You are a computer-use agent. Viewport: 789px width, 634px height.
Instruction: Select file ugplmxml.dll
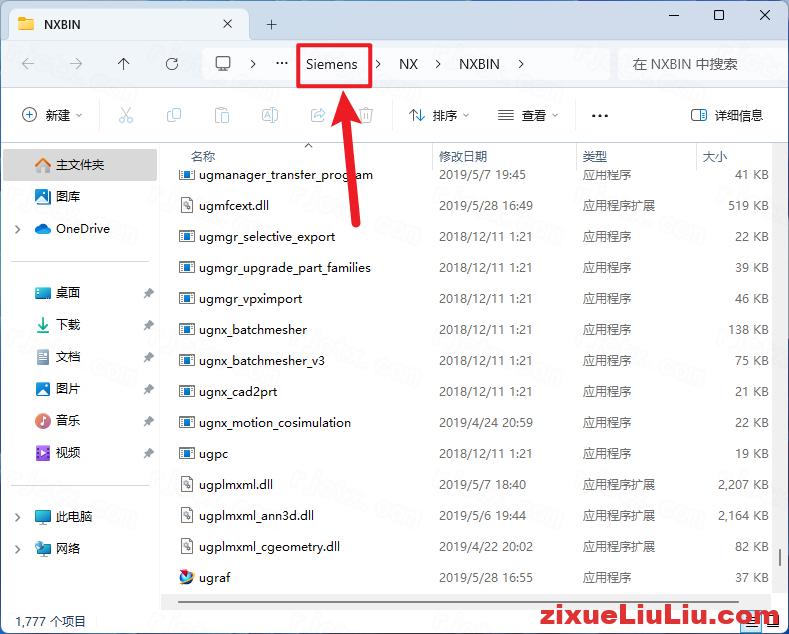click(236, 485)
